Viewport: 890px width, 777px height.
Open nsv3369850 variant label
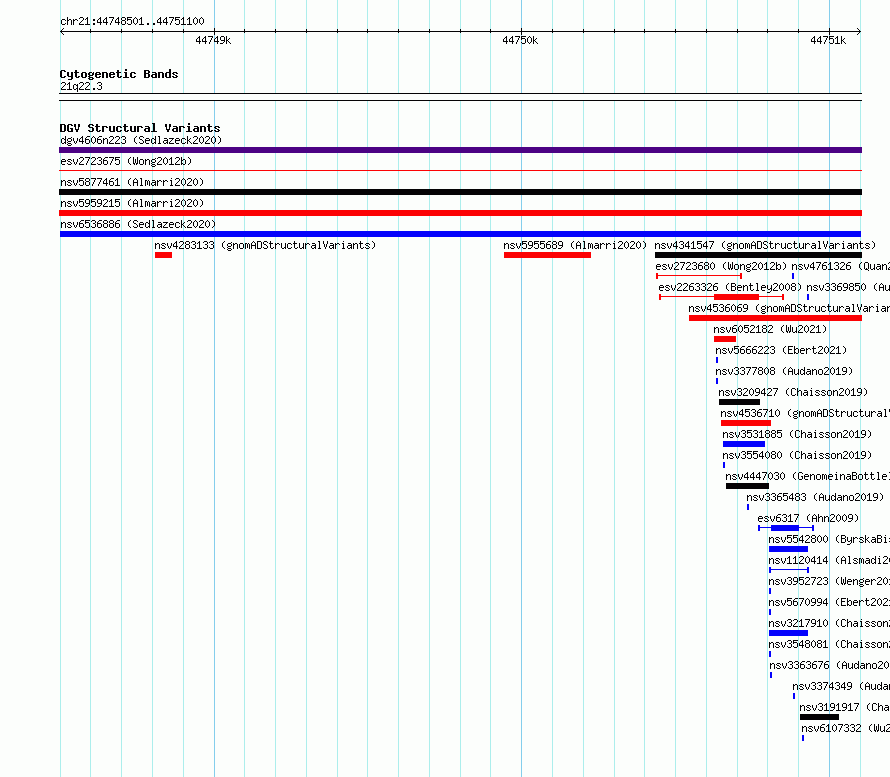click(848, 287)
